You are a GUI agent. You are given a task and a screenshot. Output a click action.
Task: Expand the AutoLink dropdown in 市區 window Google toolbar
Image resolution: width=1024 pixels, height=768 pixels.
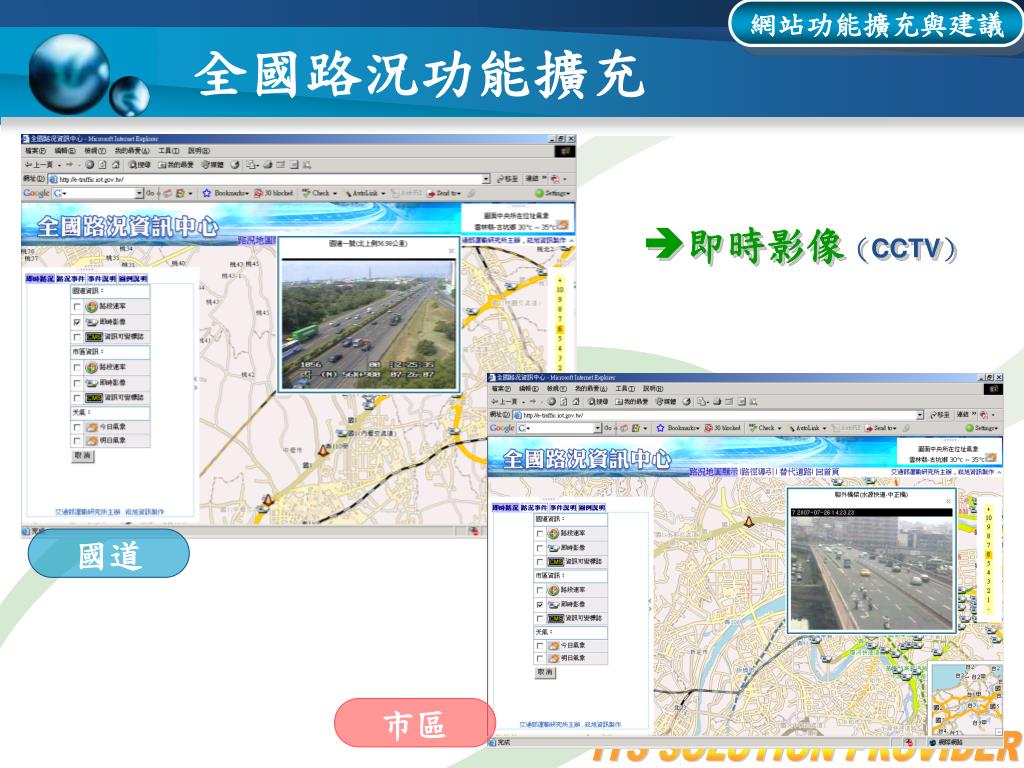(x=825, y=428)
